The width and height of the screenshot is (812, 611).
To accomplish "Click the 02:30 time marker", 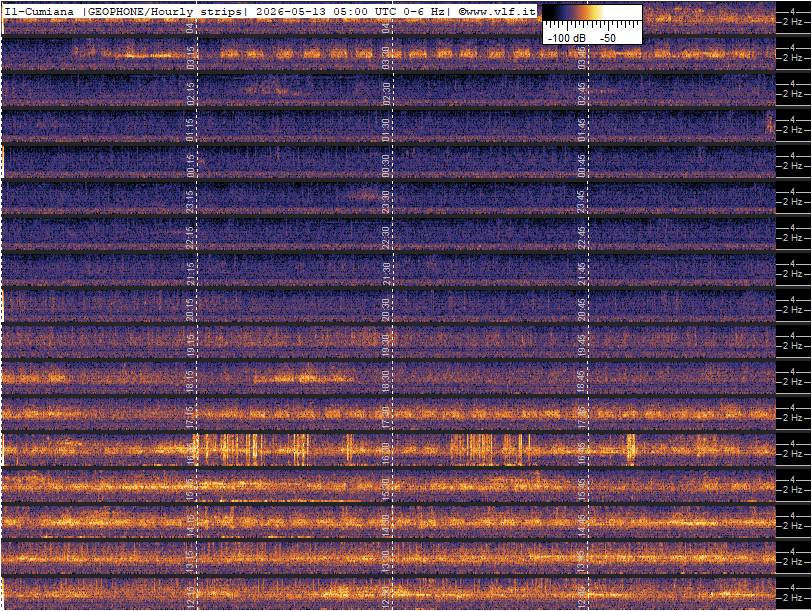I will 386,94.
